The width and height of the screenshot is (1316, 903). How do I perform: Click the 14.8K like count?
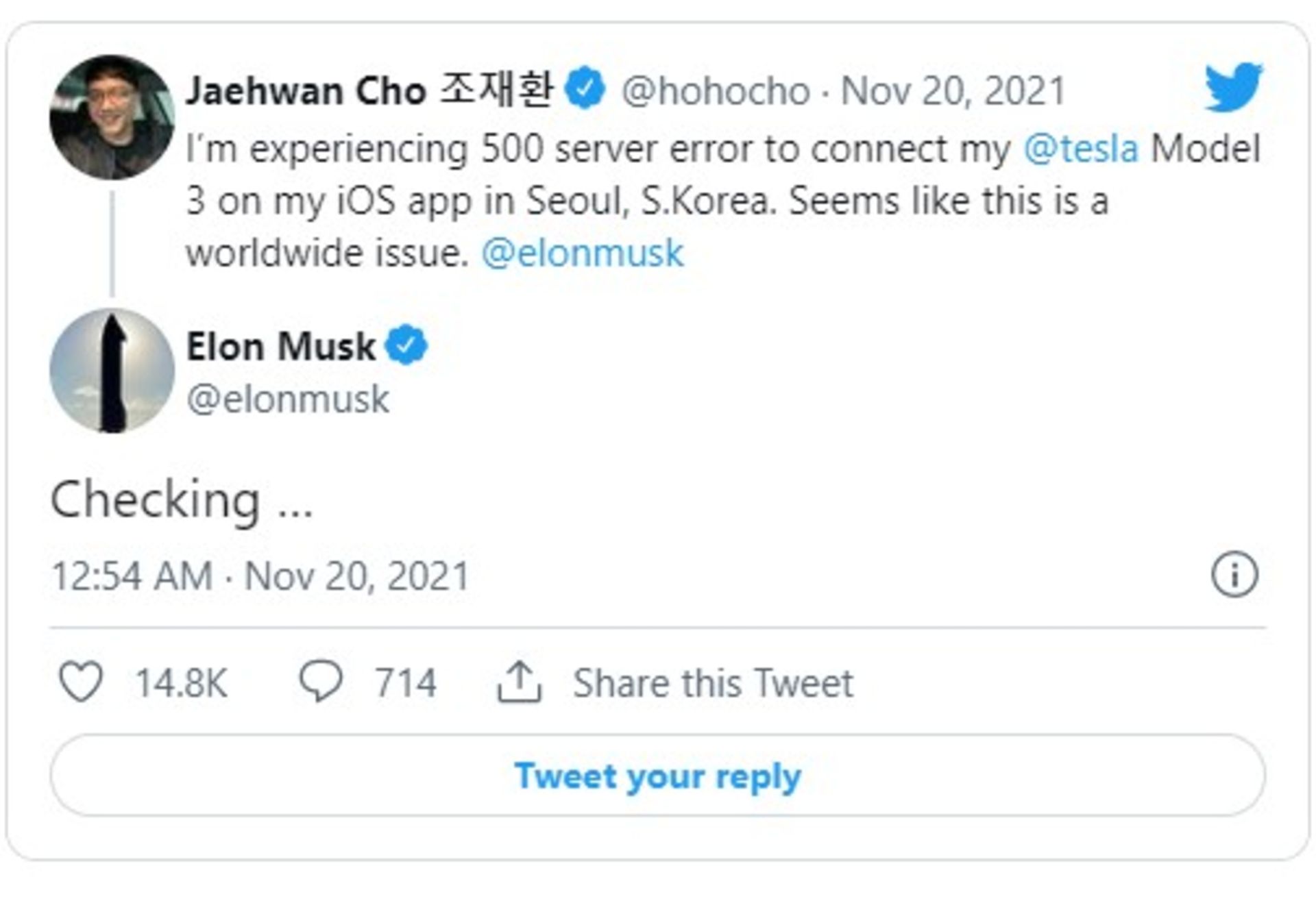(x=182, y=680)
